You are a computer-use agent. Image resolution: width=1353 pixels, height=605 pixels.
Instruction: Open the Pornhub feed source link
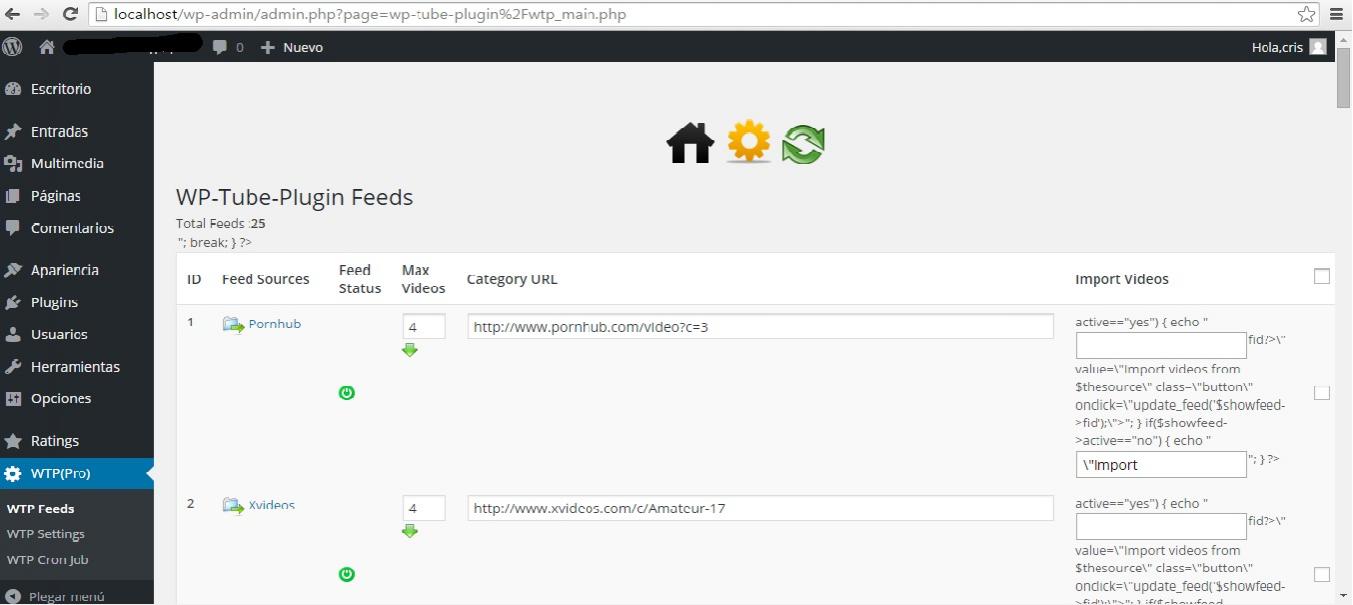click(274, 324)
